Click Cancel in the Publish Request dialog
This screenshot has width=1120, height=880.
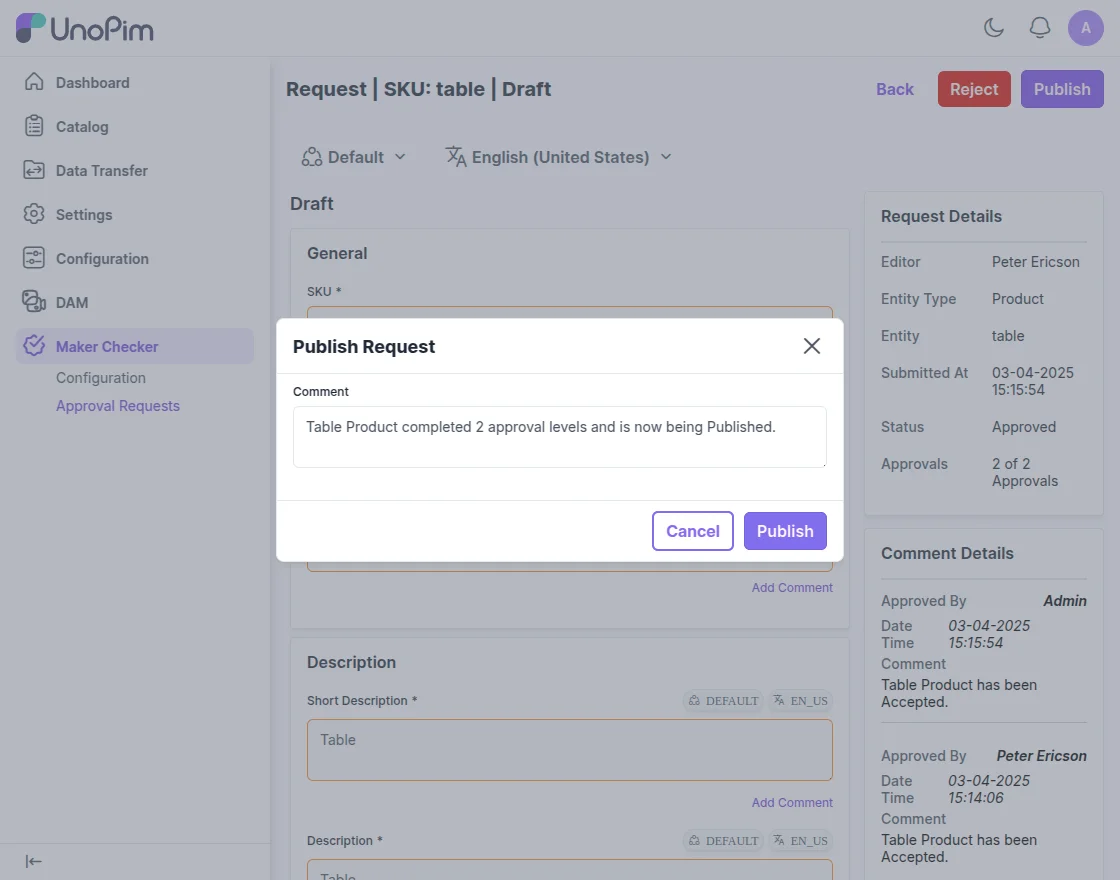pyautogui.click(x=693, y=531)
